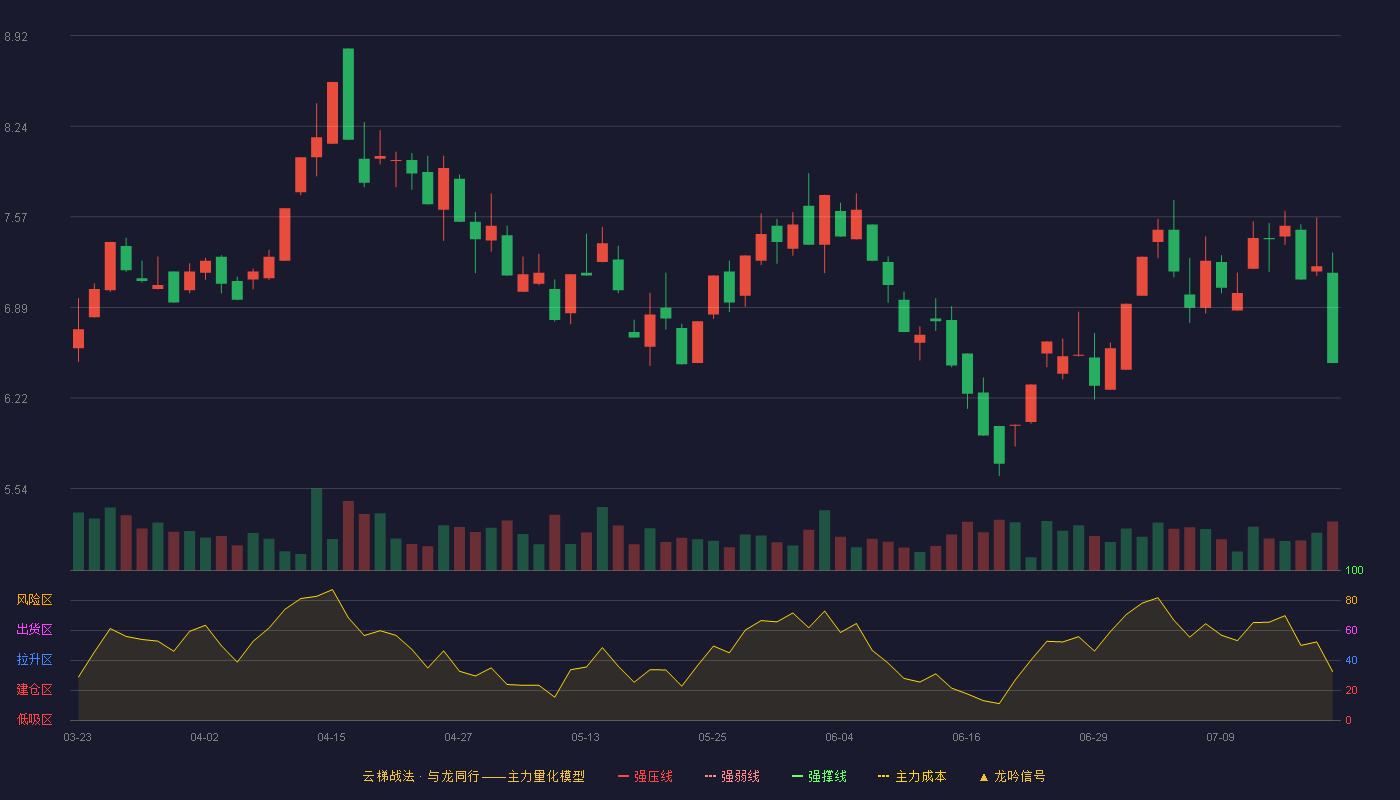Click the 05-13 date label
Viewport: 1400px width, 800px height.
point(585,737)
